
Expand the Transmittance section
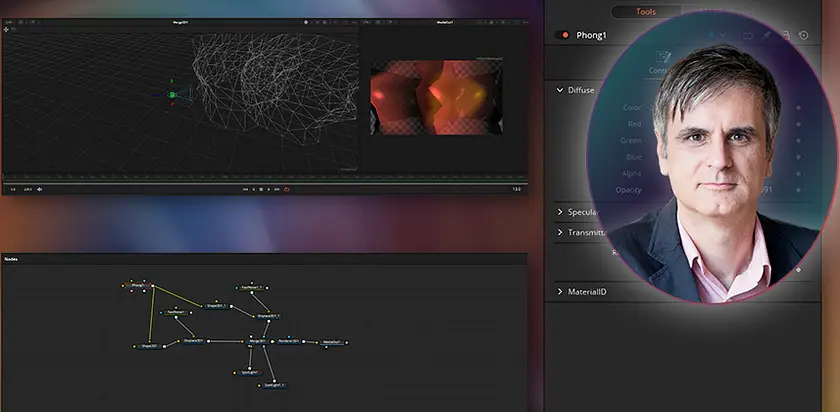[x=560, y=232]
